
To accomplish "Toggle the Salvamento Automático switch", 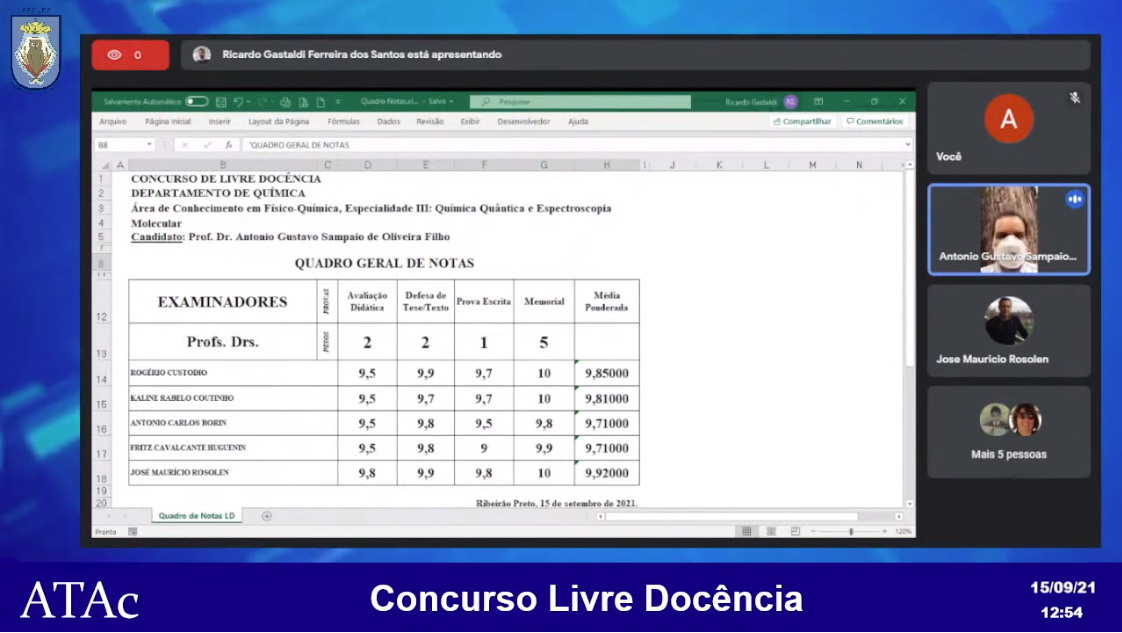I will click(196, 102).
